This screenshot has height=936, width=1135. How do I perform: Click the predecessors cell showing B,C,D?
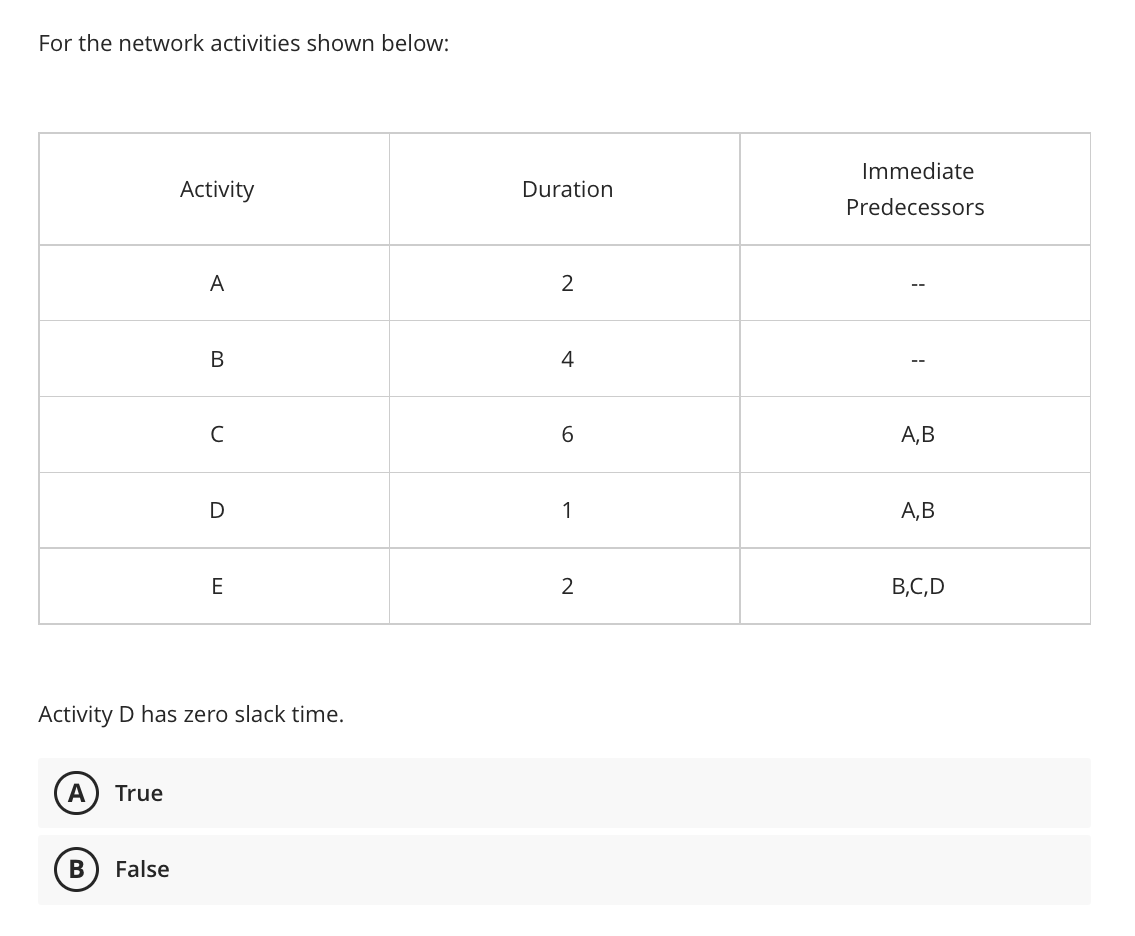(915, 586)
